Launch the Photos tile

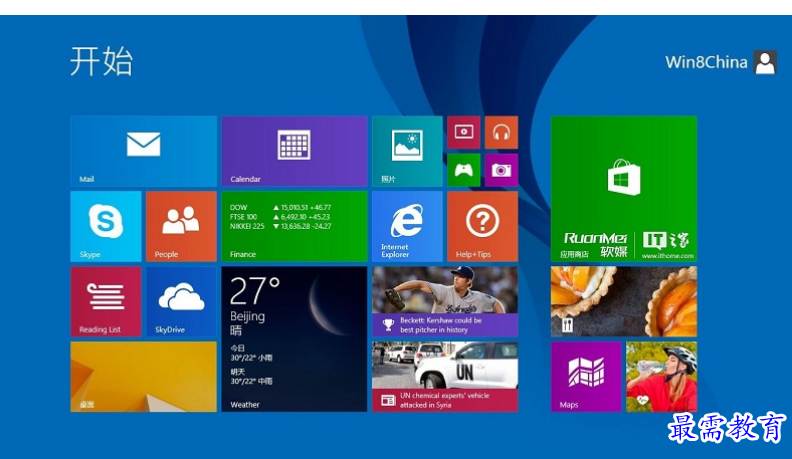coord(407,151)
